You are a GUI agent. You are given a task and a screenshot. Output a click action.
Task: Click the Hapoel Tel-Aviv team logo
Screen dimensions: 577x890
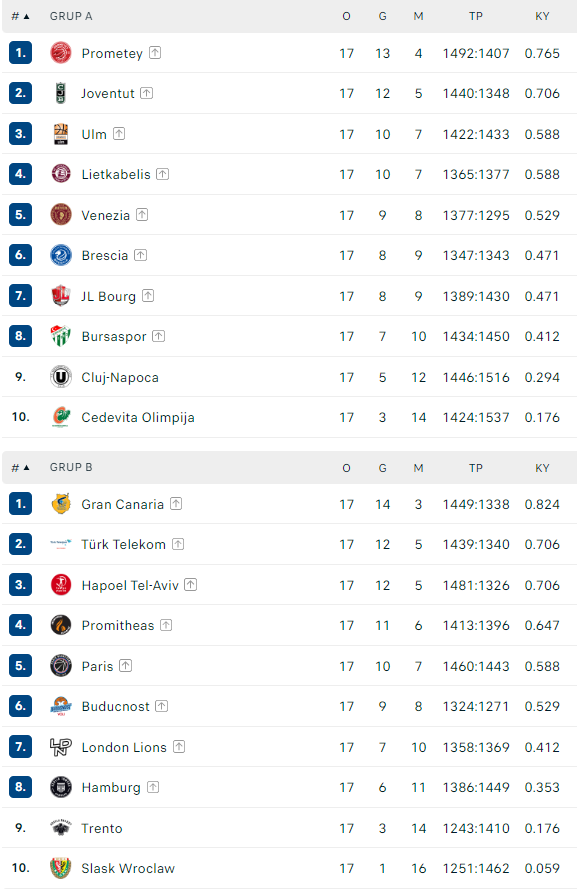[x=61, y=585]
